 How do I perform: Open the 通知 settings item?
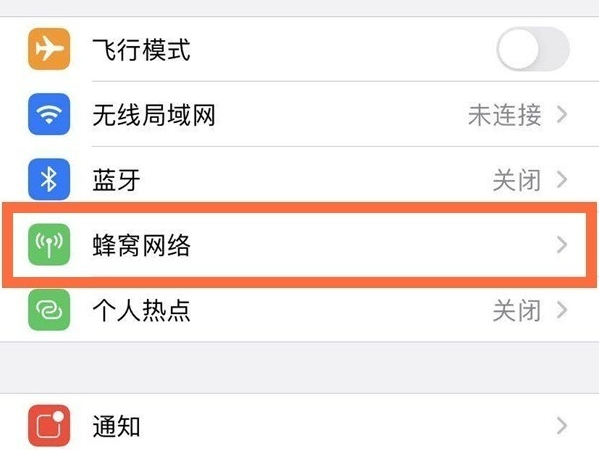300,424
